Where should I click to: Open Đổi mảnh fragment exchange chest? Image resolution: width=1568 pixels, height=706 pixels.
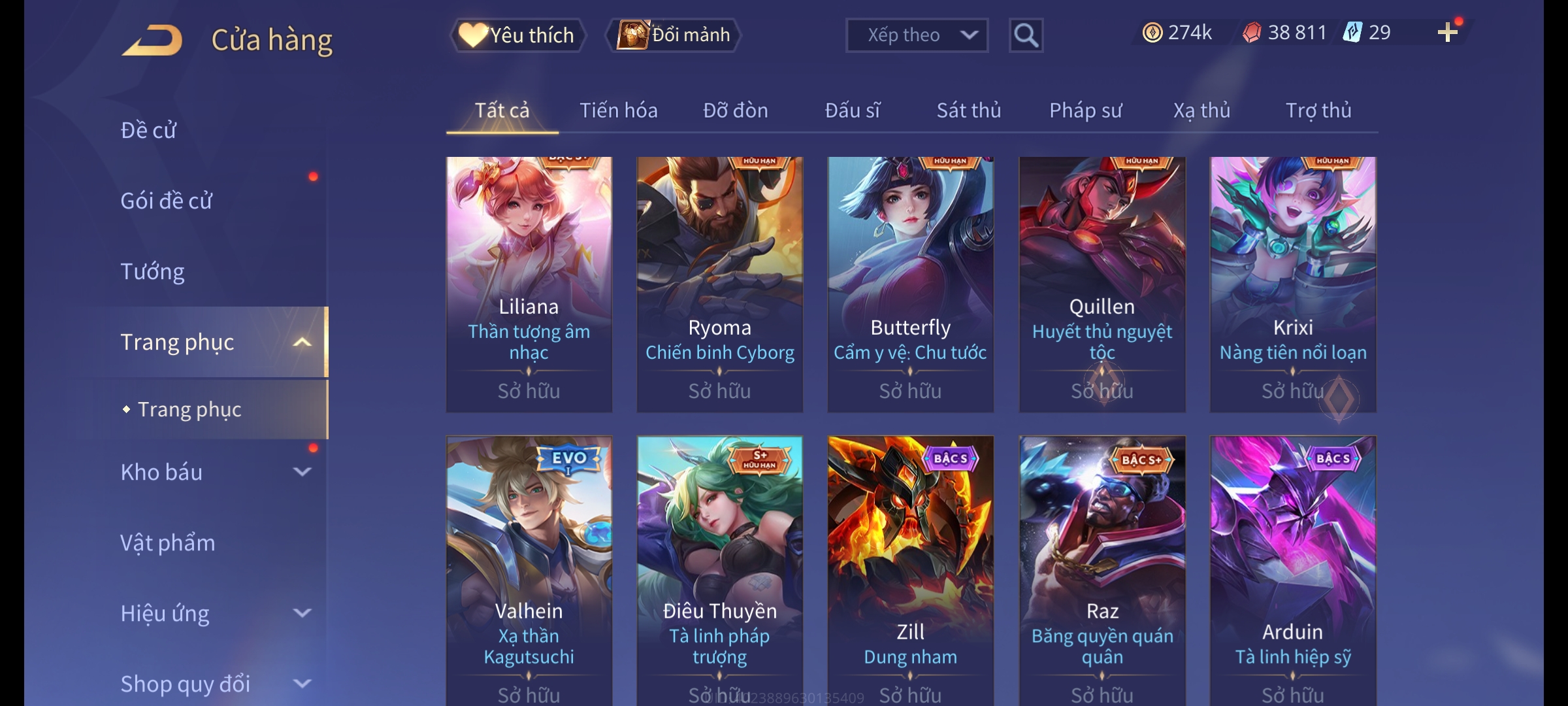point(674,35)
